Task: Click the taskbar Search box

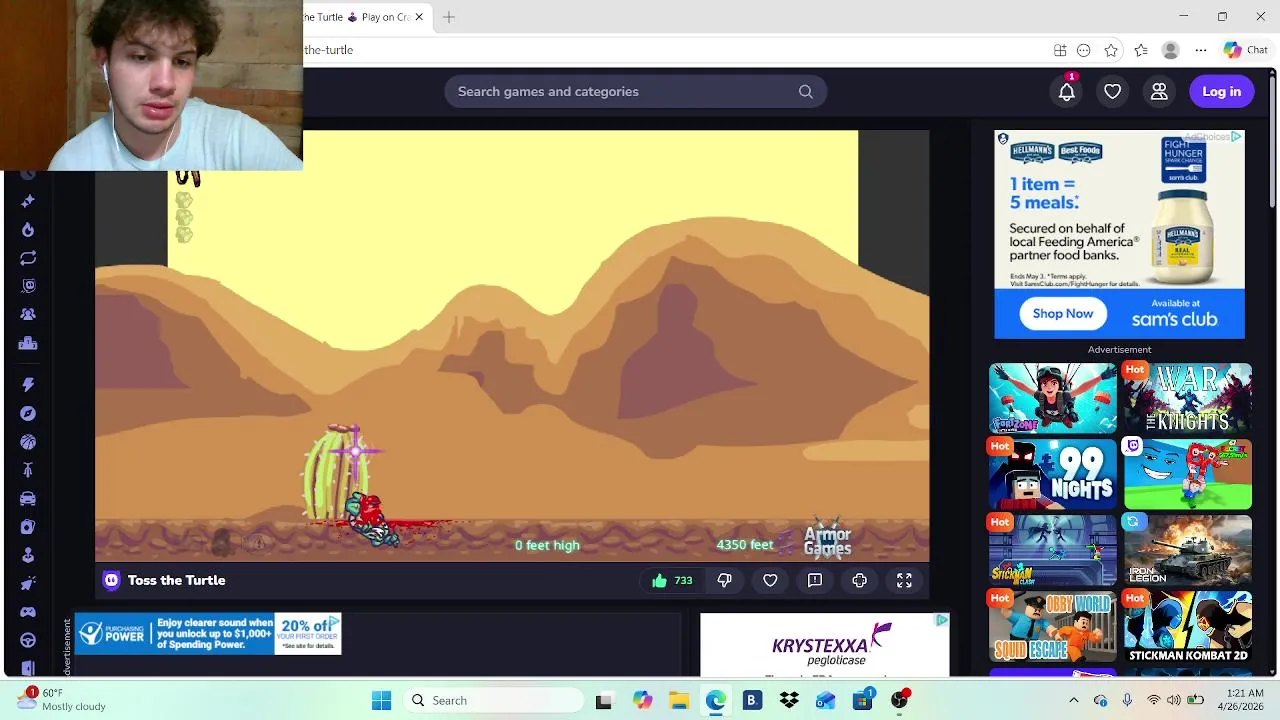Action: pyautogui.click(x=495, y=701)
